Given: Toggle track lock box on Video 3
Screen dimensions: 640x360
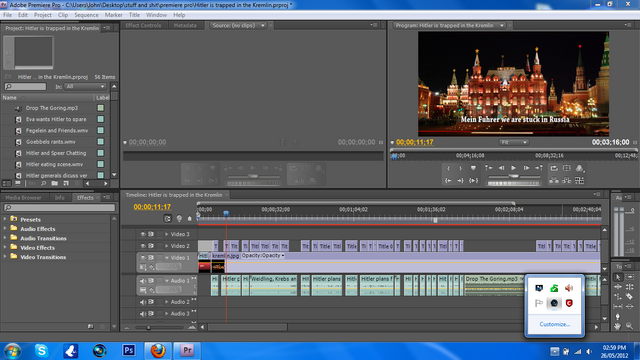Looking at the screenshot, I should coord(160,234).
